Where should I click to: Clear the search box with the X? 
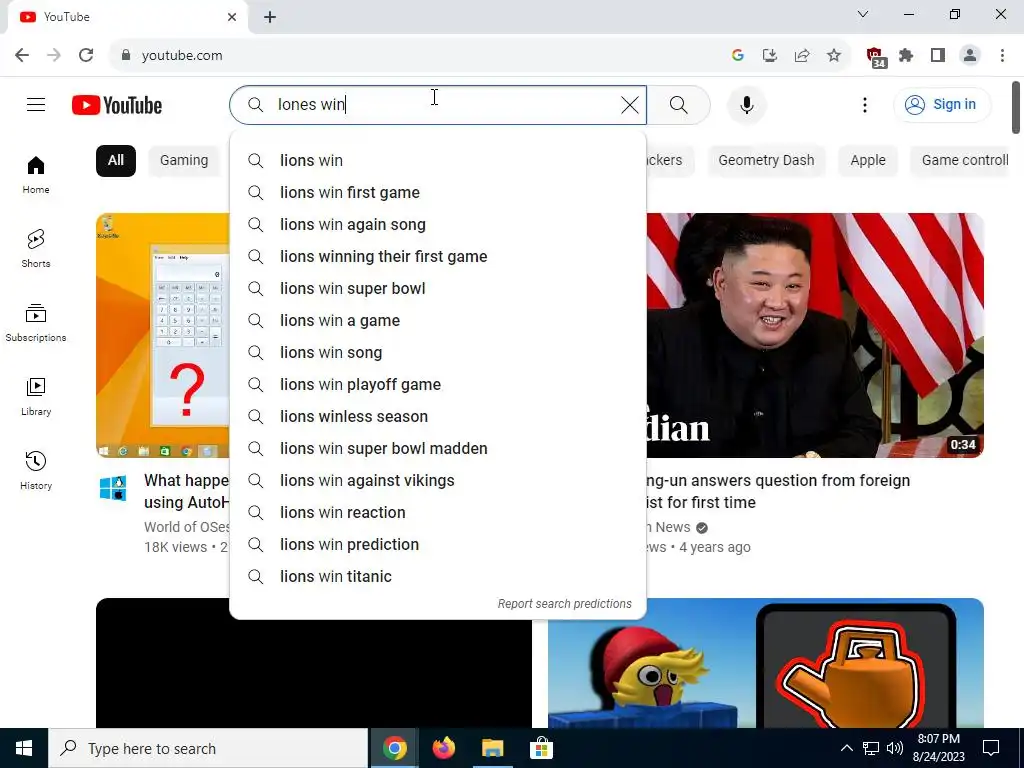(630, 104)
